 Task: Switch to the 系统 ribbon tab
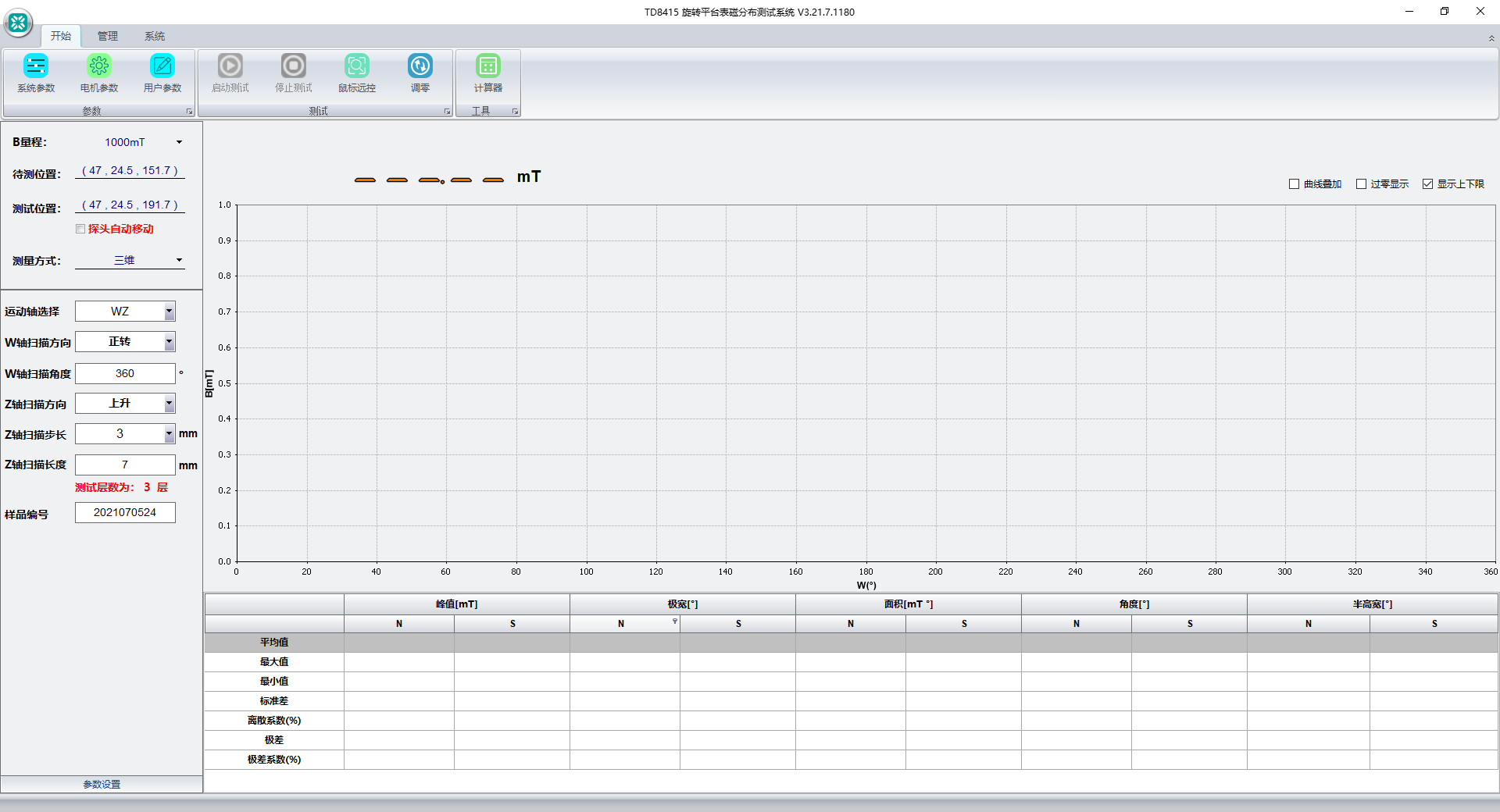[x=155, y=36]
